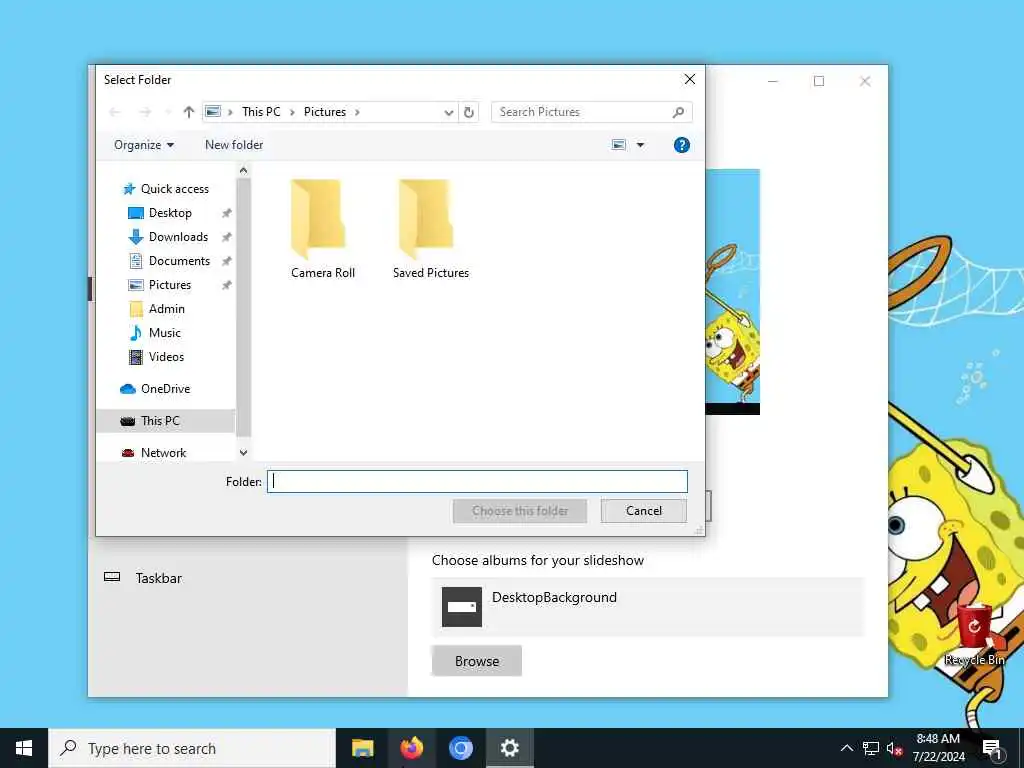Open the Organize menu

click(144, 145)
